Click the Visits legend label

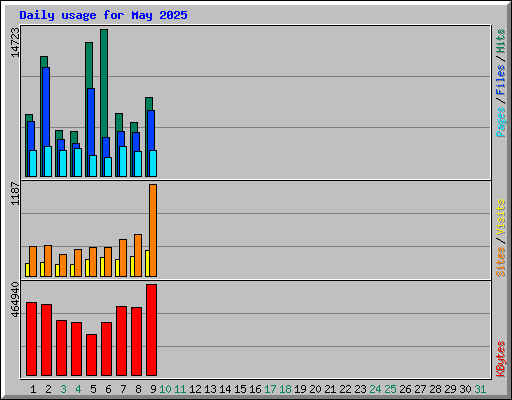click(x=501, y=217)
